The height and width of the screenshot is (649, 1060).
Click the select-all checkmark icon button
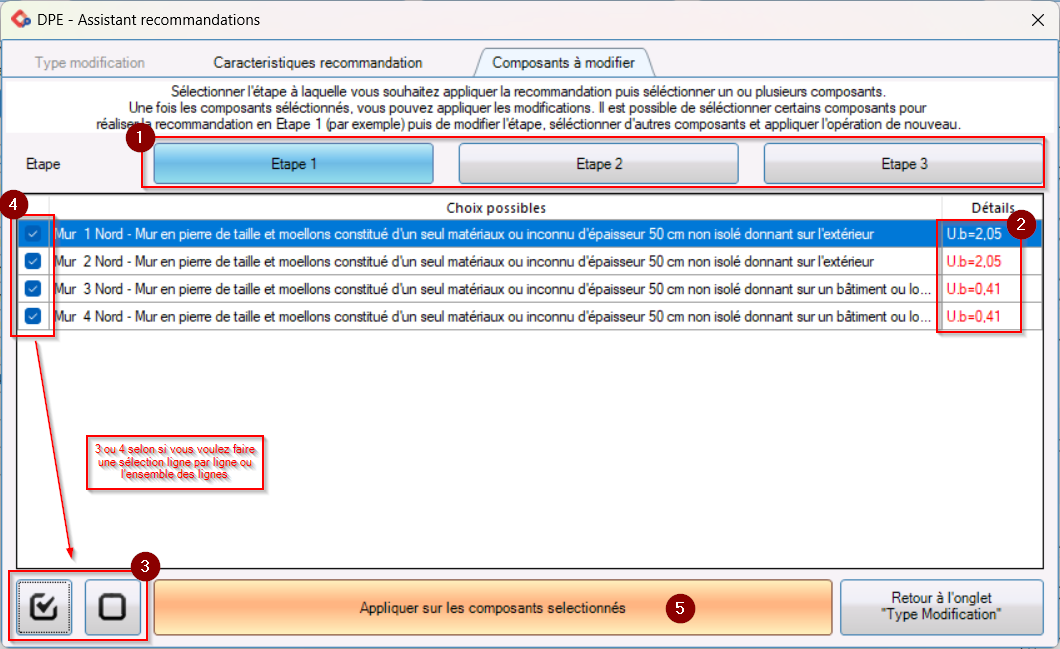point(44,606)
